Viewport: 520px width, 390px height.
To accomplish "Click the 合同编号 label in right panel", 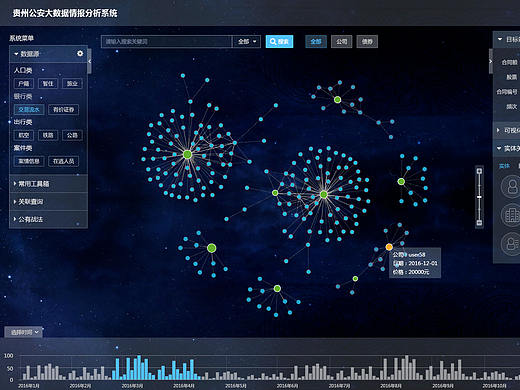I will (x=507, y=92).
